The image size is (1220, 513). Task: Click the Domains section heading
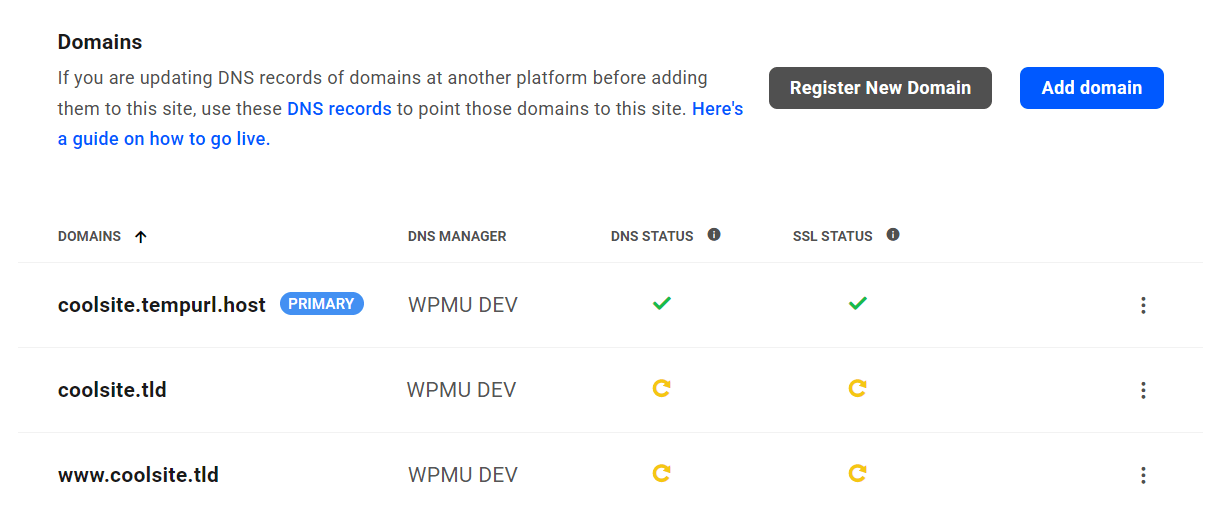[x=100, y=42]
